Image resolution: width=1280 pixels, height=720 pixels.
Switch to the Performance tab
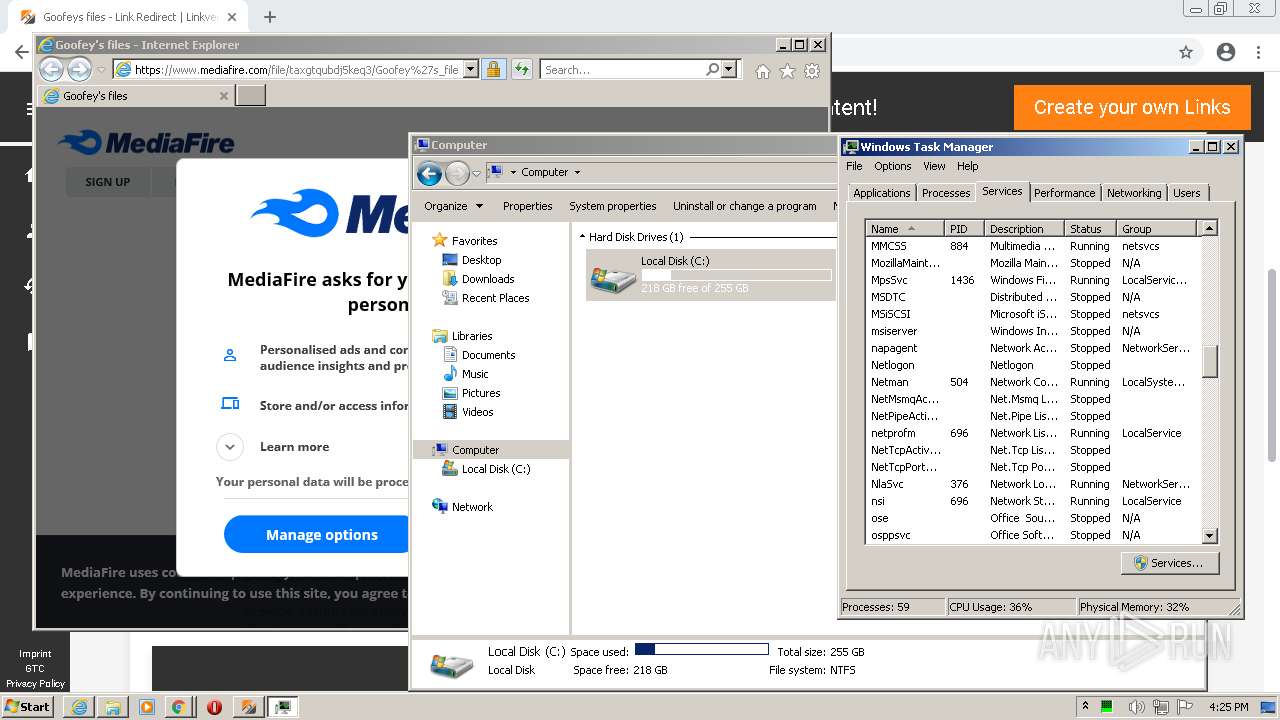click(x=1064, y=193)
